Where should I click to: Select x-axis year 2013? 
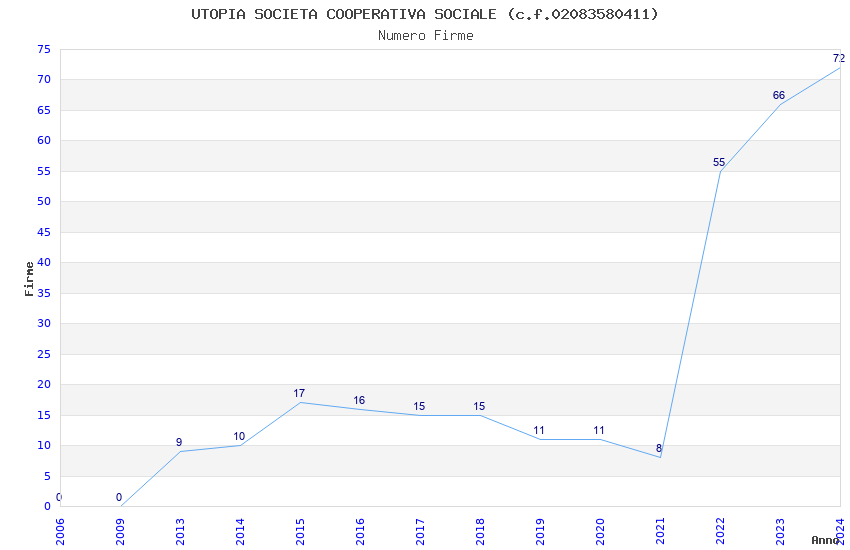180,532
